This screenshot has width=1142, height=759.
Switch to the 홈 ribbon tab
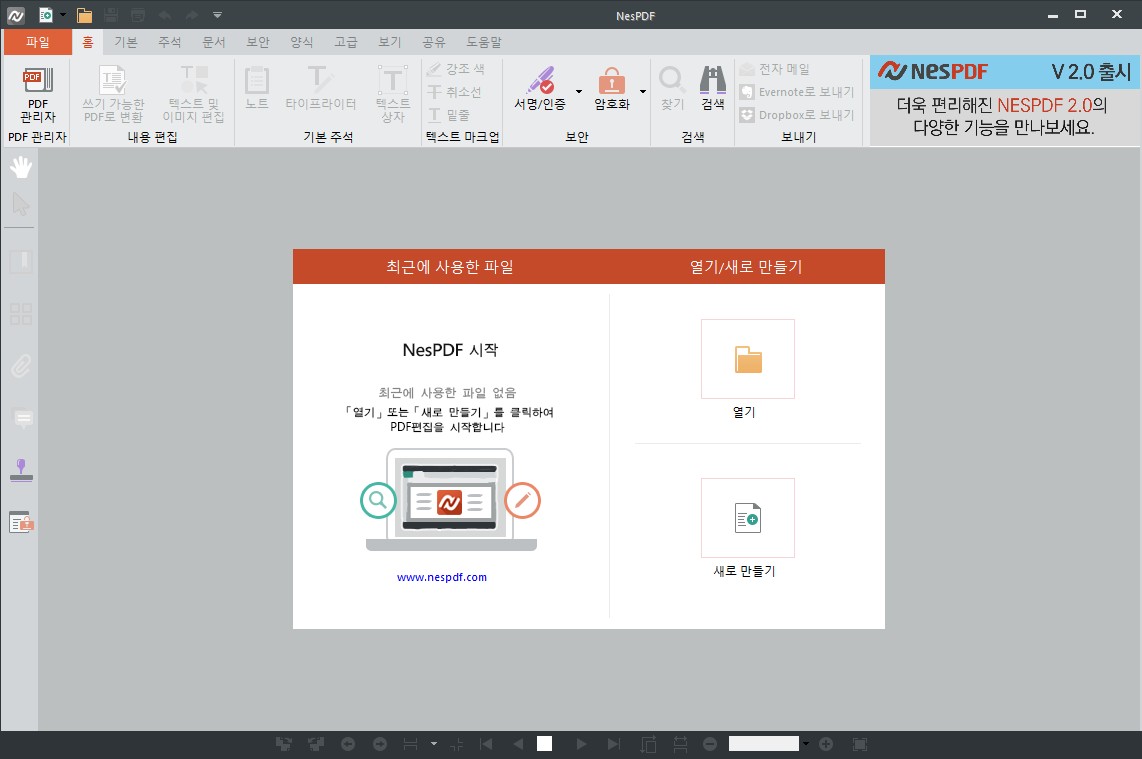(87, 42)
